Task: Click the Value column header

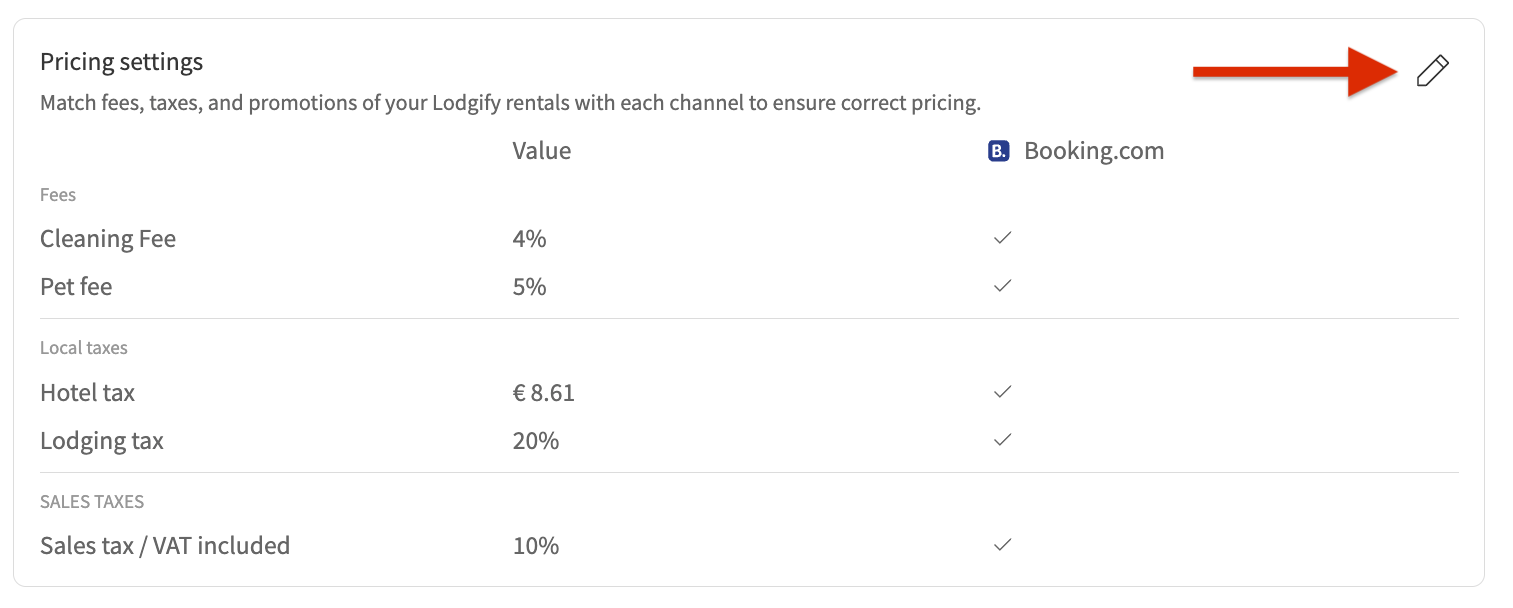Action: (541, 151)
